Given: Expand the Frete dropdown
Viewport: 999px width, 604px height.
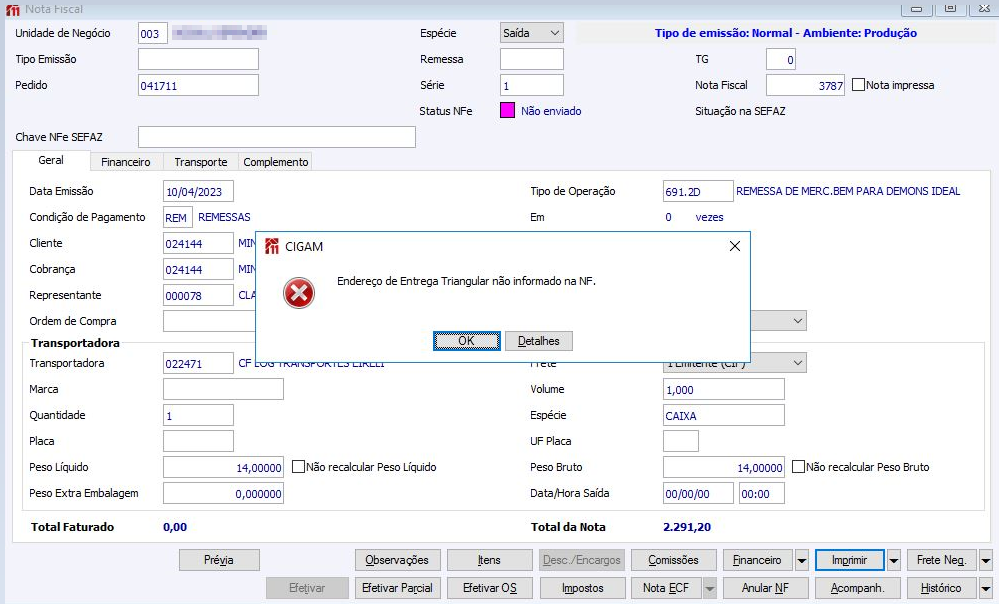Looking at the screenshot, I should pos(797,363).
